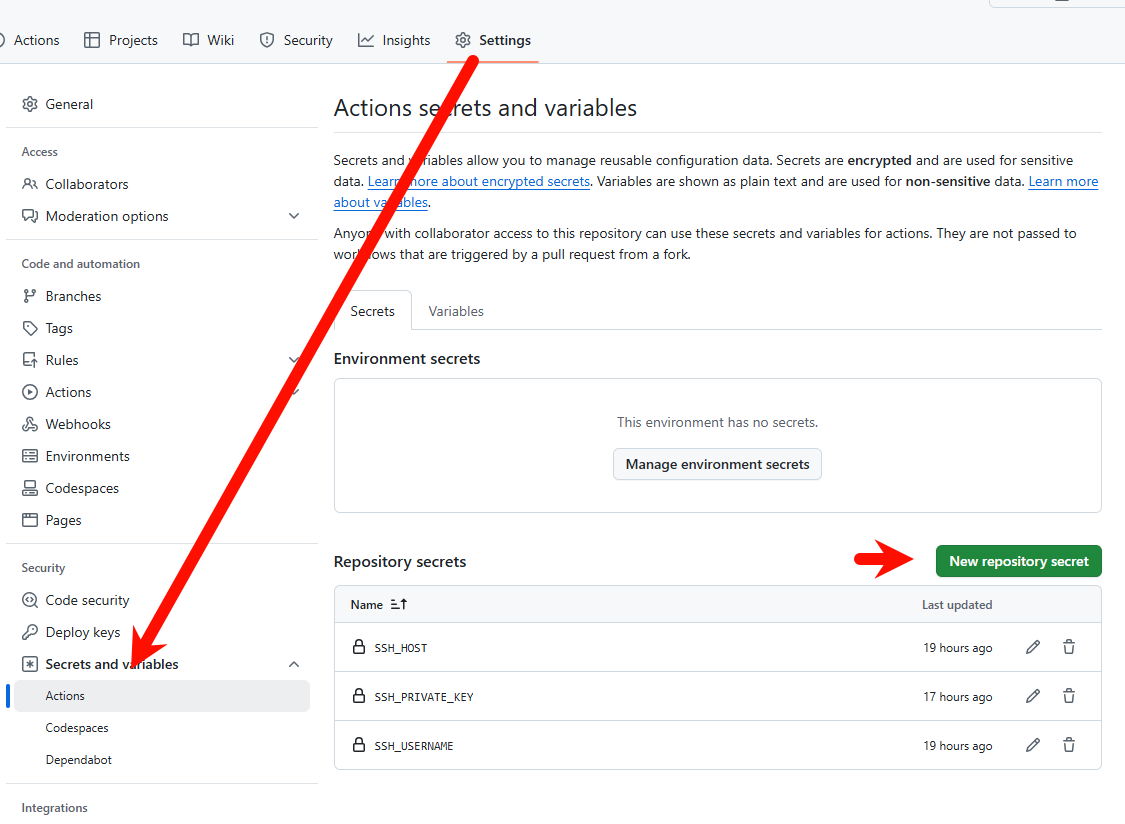Click the Tags tag icon

pos(29,328)
